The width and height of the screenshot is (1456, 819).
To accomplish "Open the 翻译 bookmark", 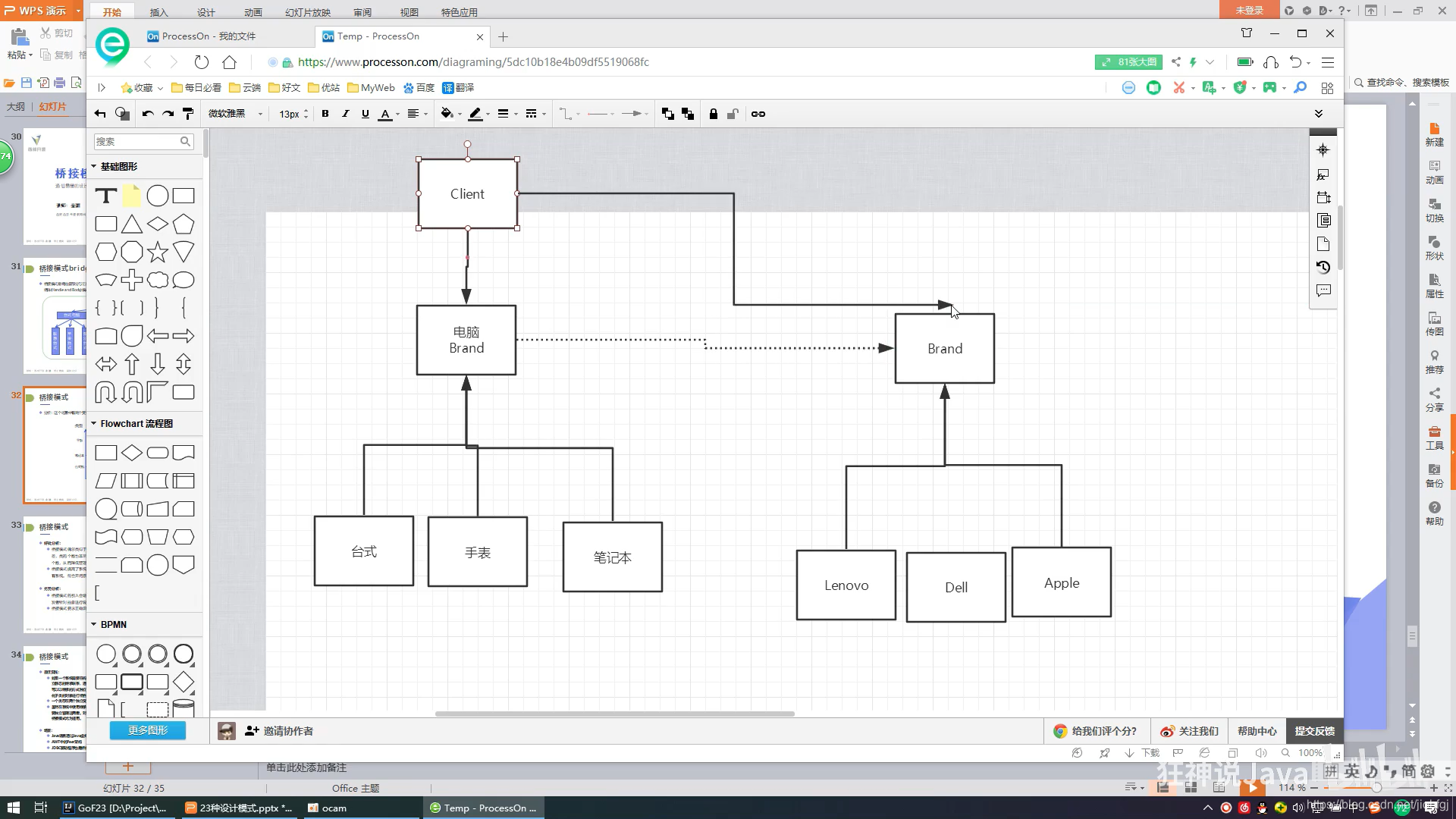I will (458, 88).
